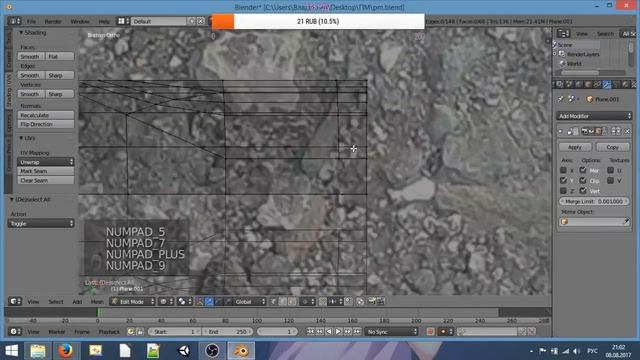Open outliner editor type selector icon
Viewport: 640px width, 360px height.
[563, 33]
